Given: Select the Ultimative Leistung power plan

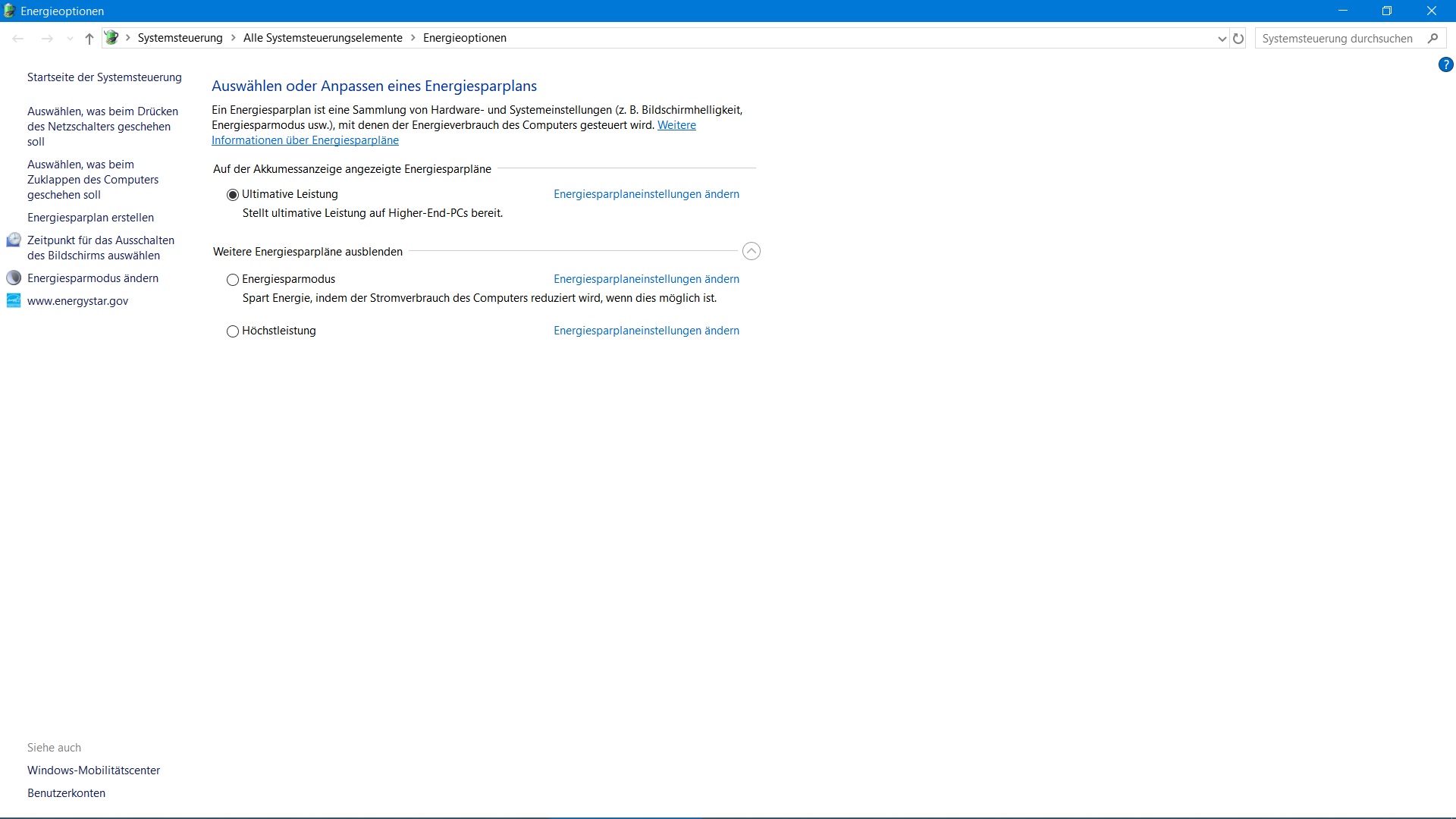Looking at the screenshot, I should [x=233, y=195].
